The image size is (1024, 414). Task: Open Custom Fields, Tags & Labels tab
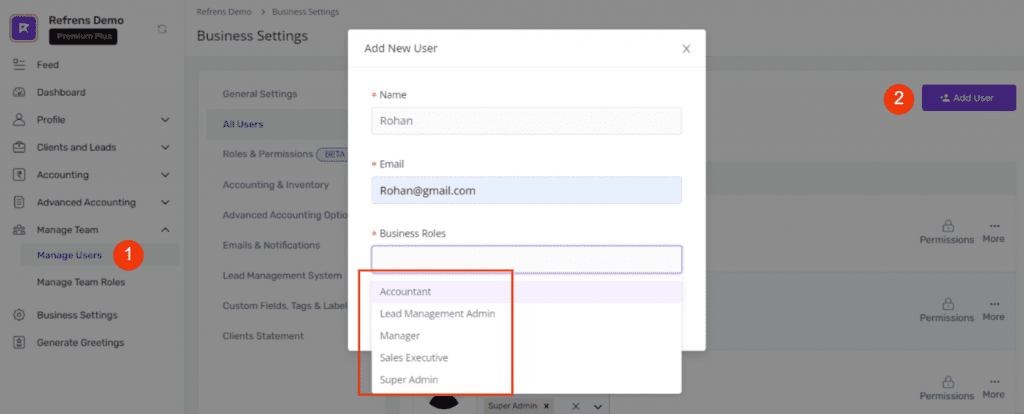pyautogui.click(x=285, y=306)
